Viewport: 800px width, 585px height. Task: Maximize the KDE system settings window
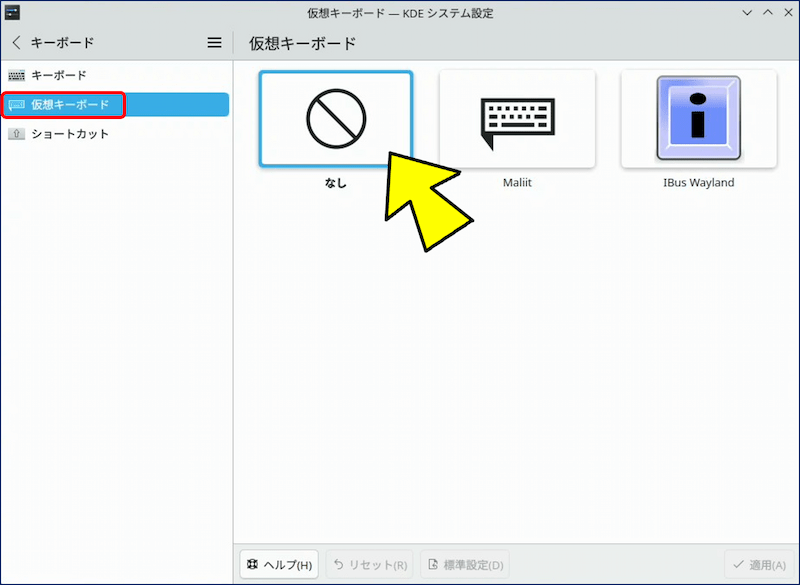pyautogui.click(x=767, y=13)
